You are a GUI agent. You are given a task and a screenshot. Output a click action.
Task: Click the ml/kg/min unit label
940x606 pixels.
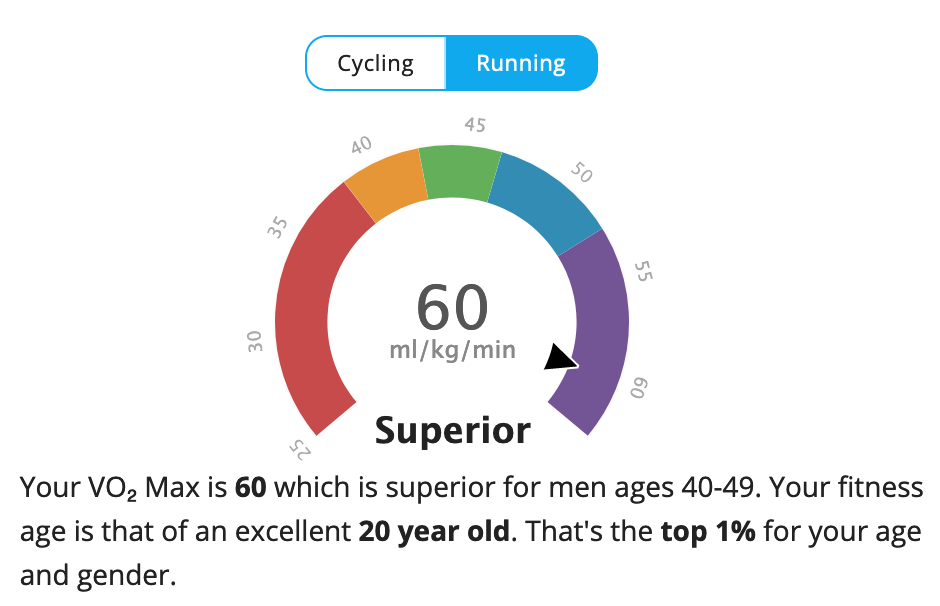pos(452,350)
